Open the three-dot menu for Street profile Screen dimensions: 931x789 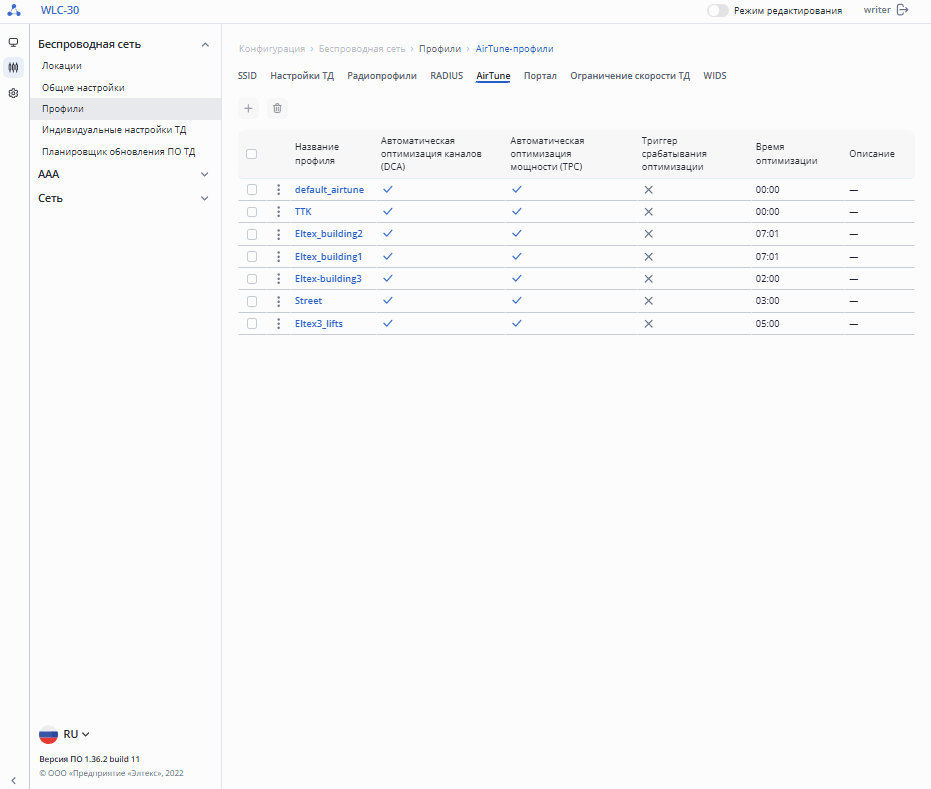pos(278,301)
